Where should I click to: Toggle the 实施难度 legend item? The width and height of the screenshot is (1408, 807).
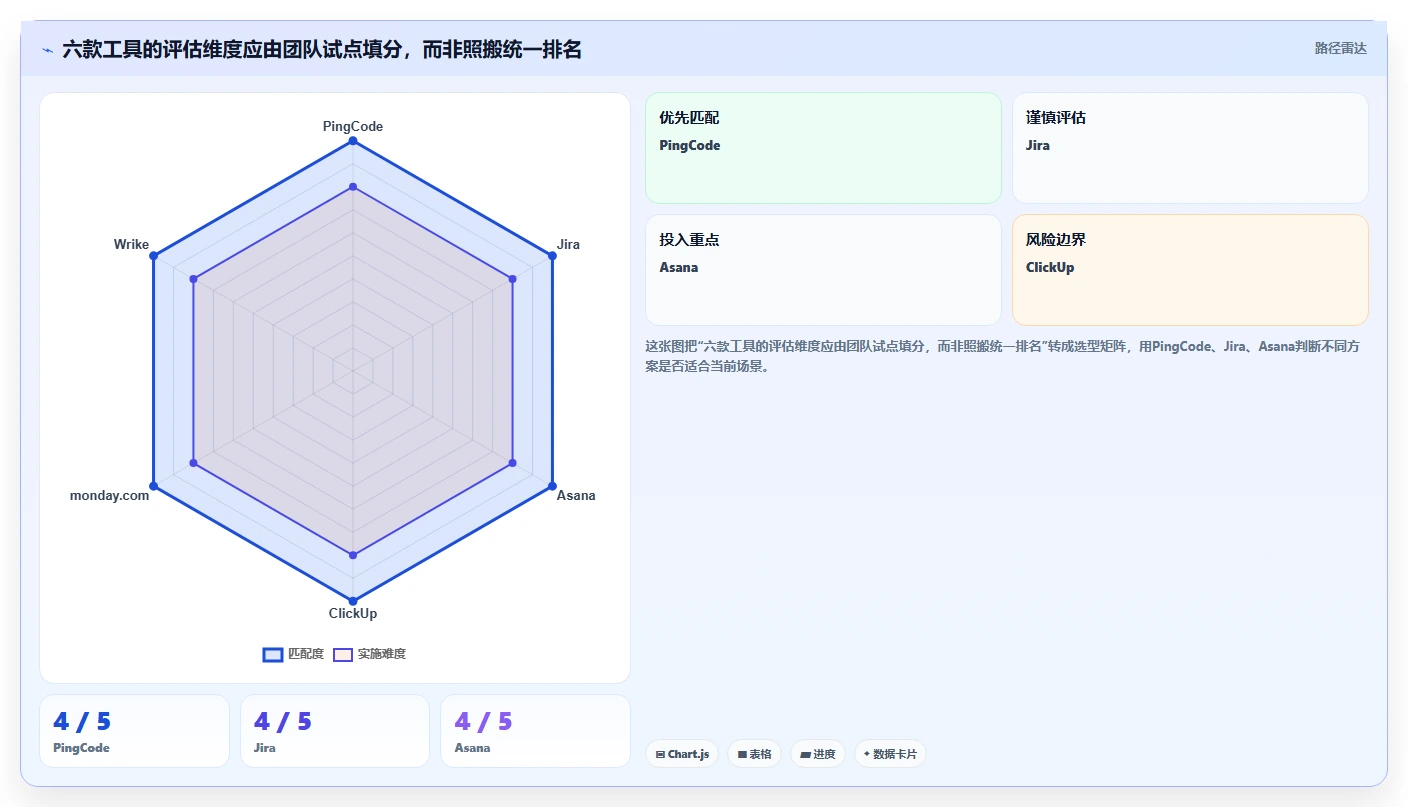click(x=369, y=654)
